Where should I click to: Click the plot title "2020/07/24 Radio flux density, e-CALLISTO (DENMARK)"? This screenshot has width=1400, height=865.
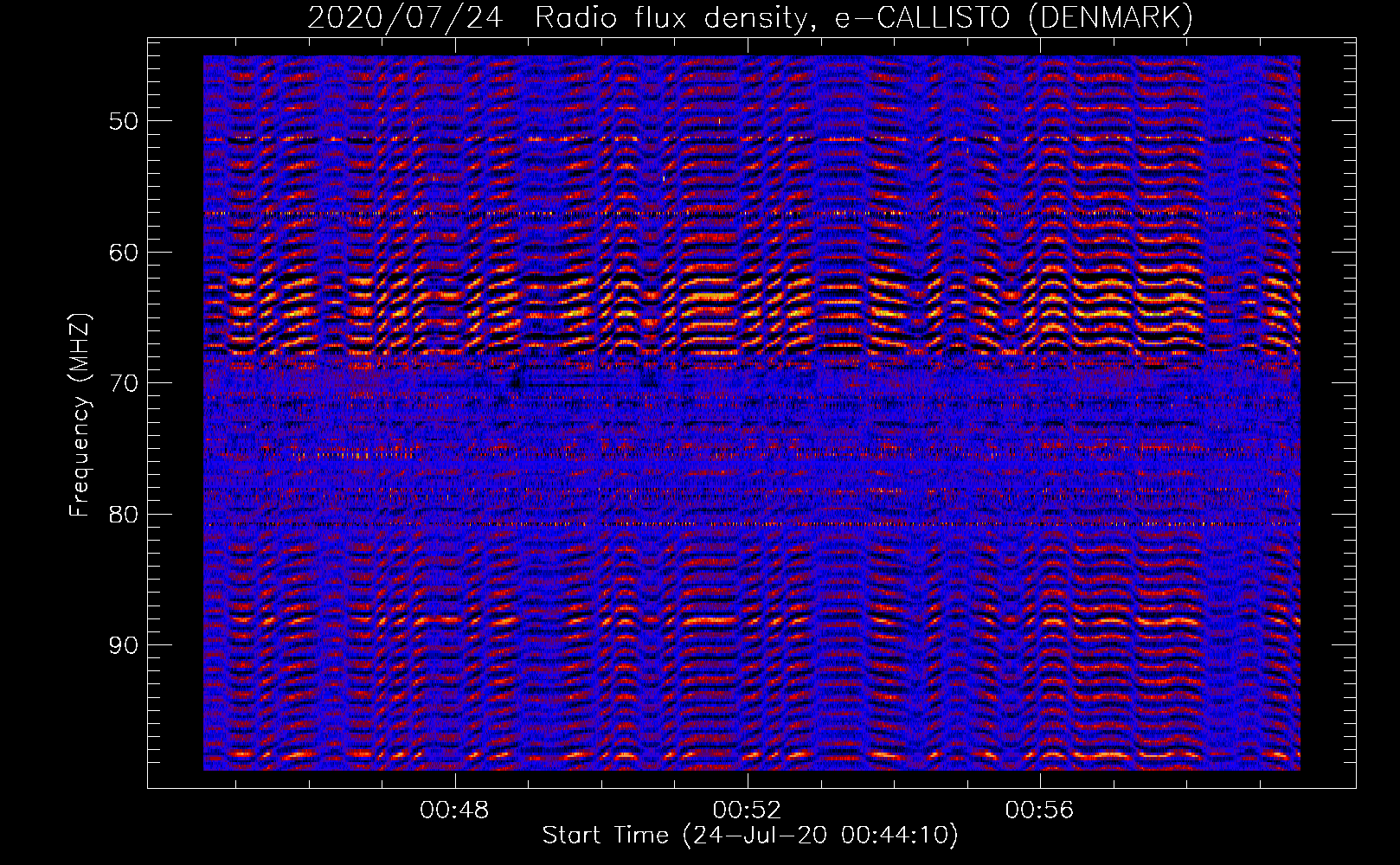pyautogui.click(x=750, y=17)
